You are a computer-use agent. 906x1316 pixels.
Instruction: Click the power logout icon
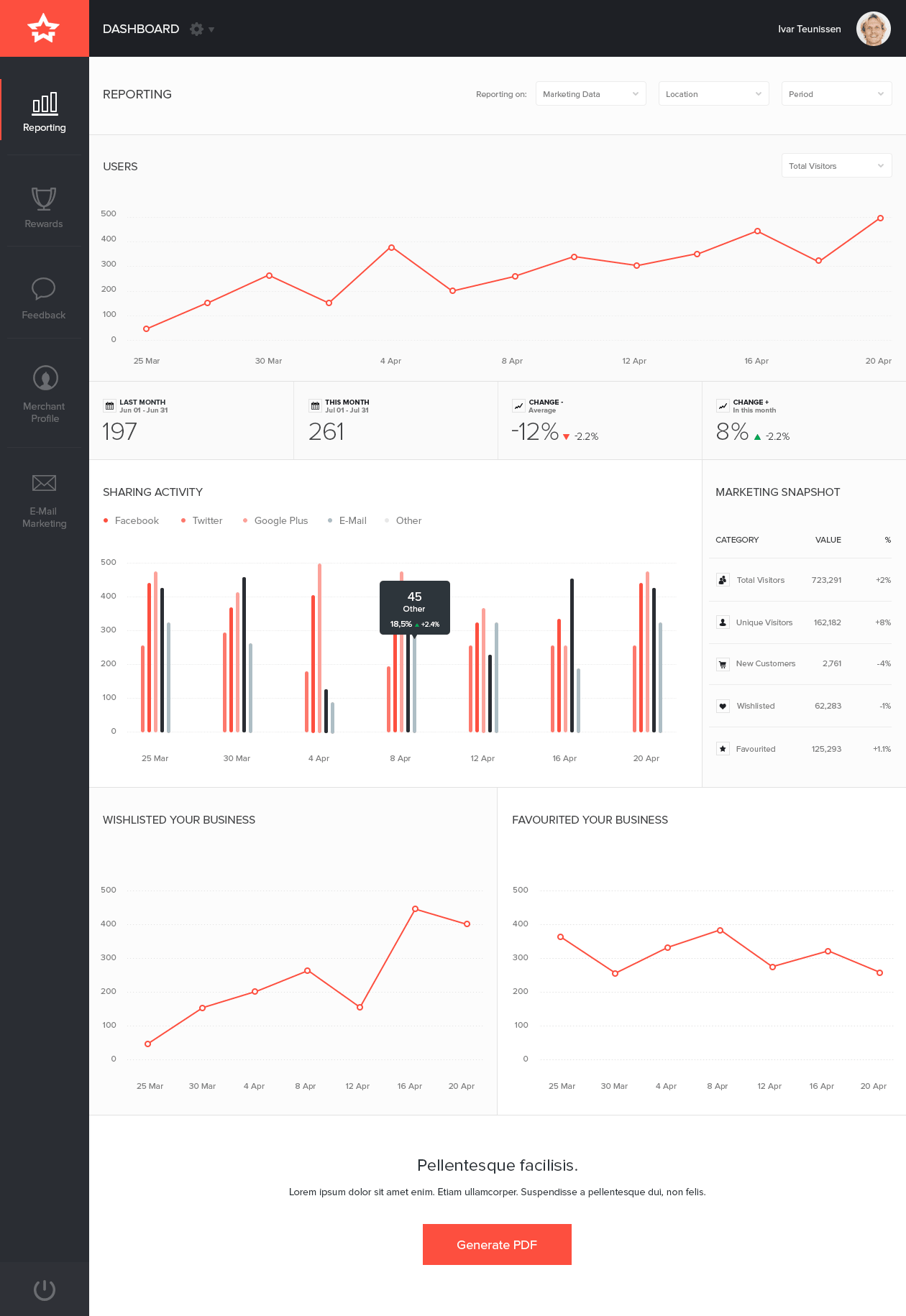tap(45, 1289)
